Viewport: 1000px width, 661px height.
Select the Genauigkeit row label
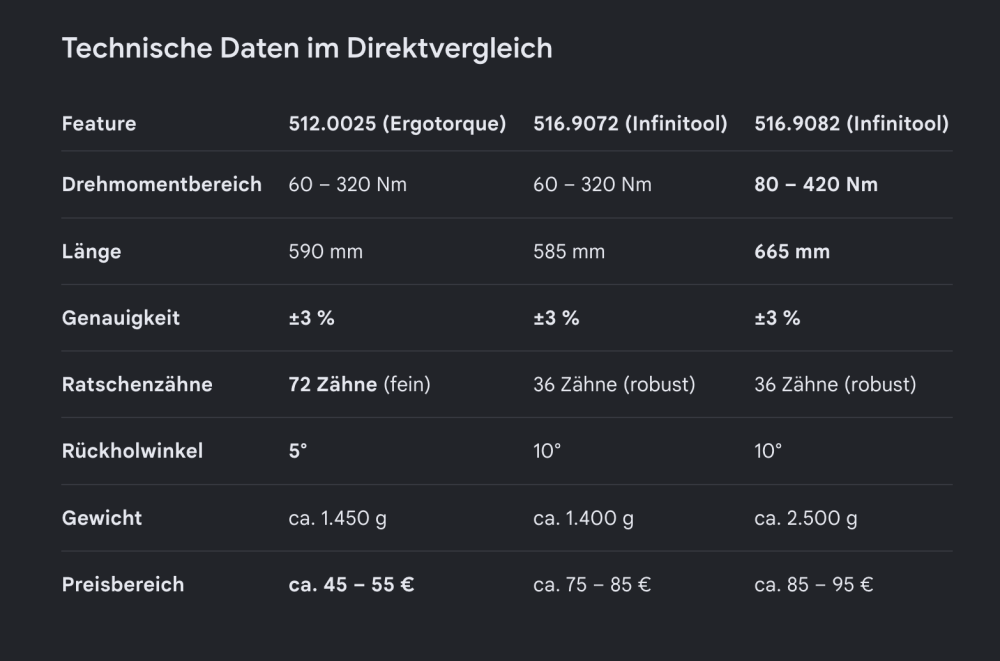[x=121, y=318]
